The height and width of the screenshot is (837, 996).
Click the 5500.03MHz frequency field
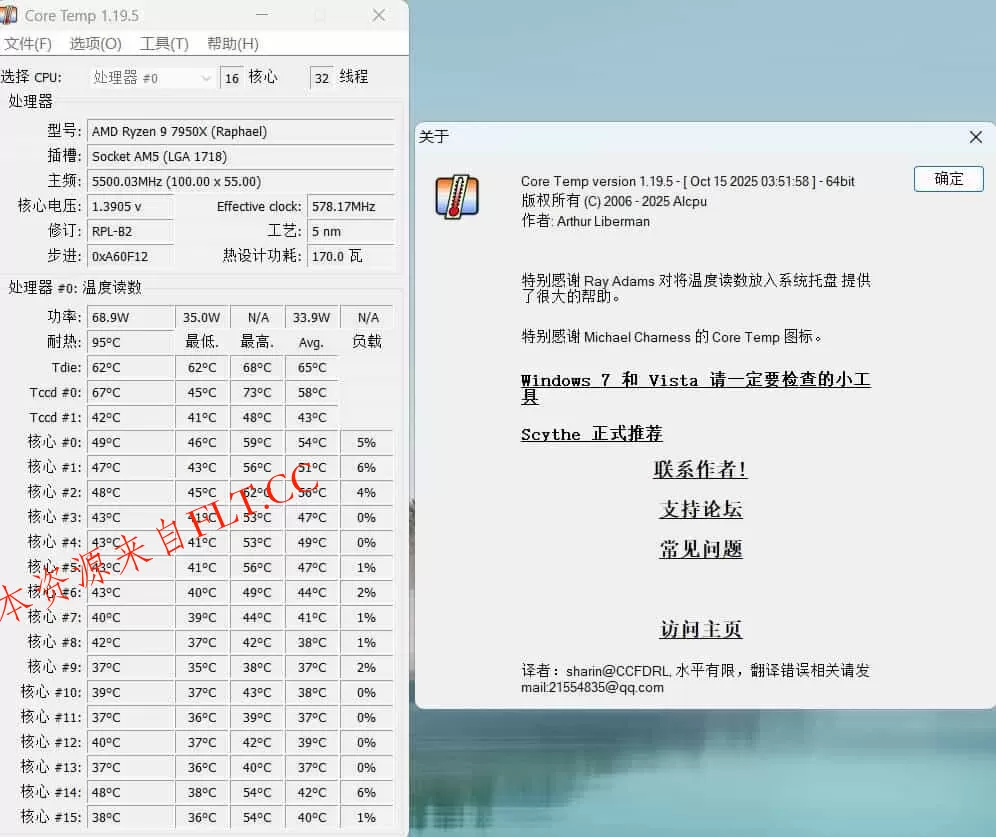click(x=240, y=182)
